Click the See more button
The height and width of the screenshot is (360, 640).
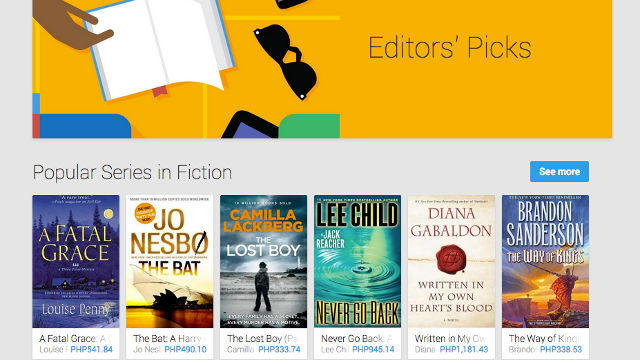[x=559, y=171]
